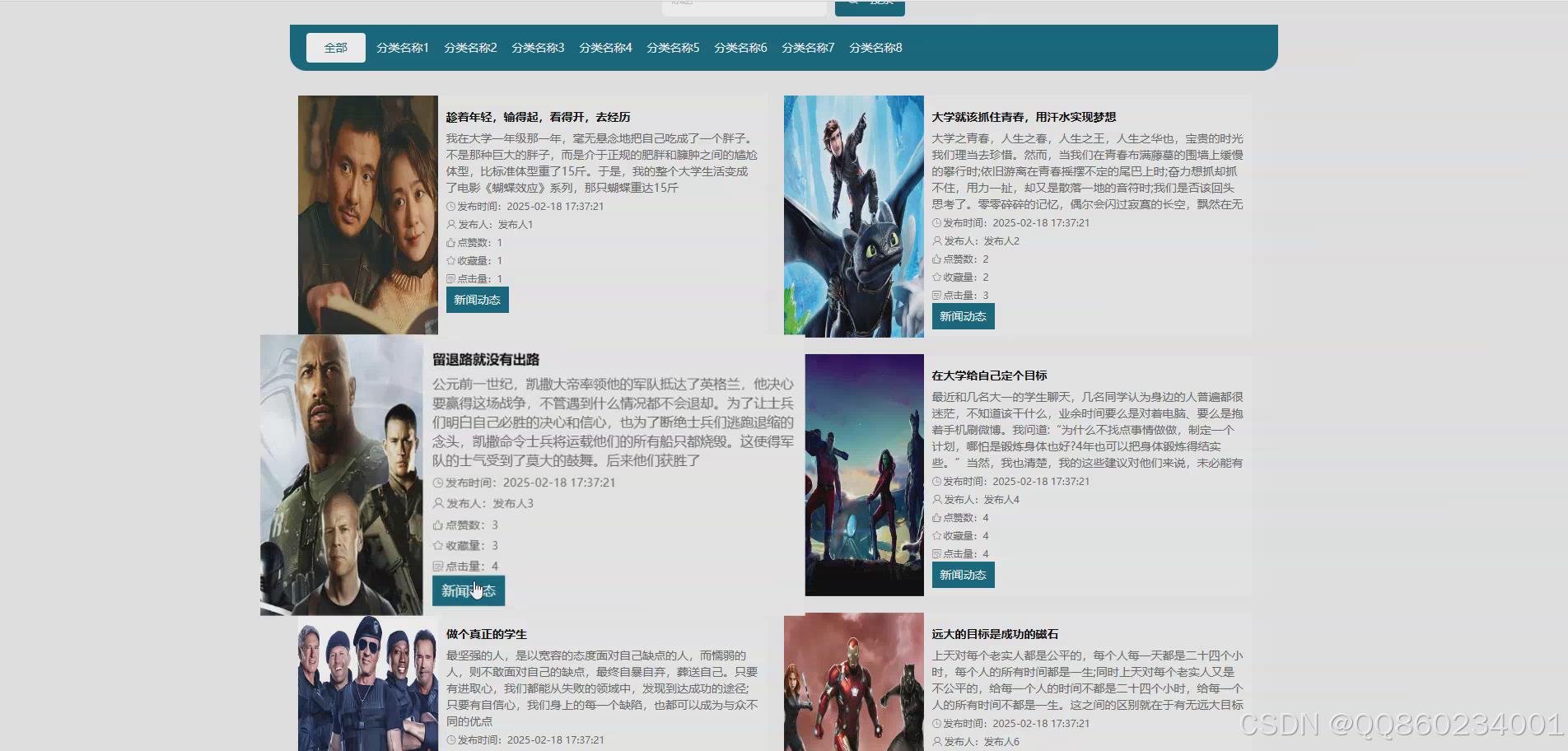Click user icon next to 发布人2
1568x751 pixels.
(x=936, y=241)
